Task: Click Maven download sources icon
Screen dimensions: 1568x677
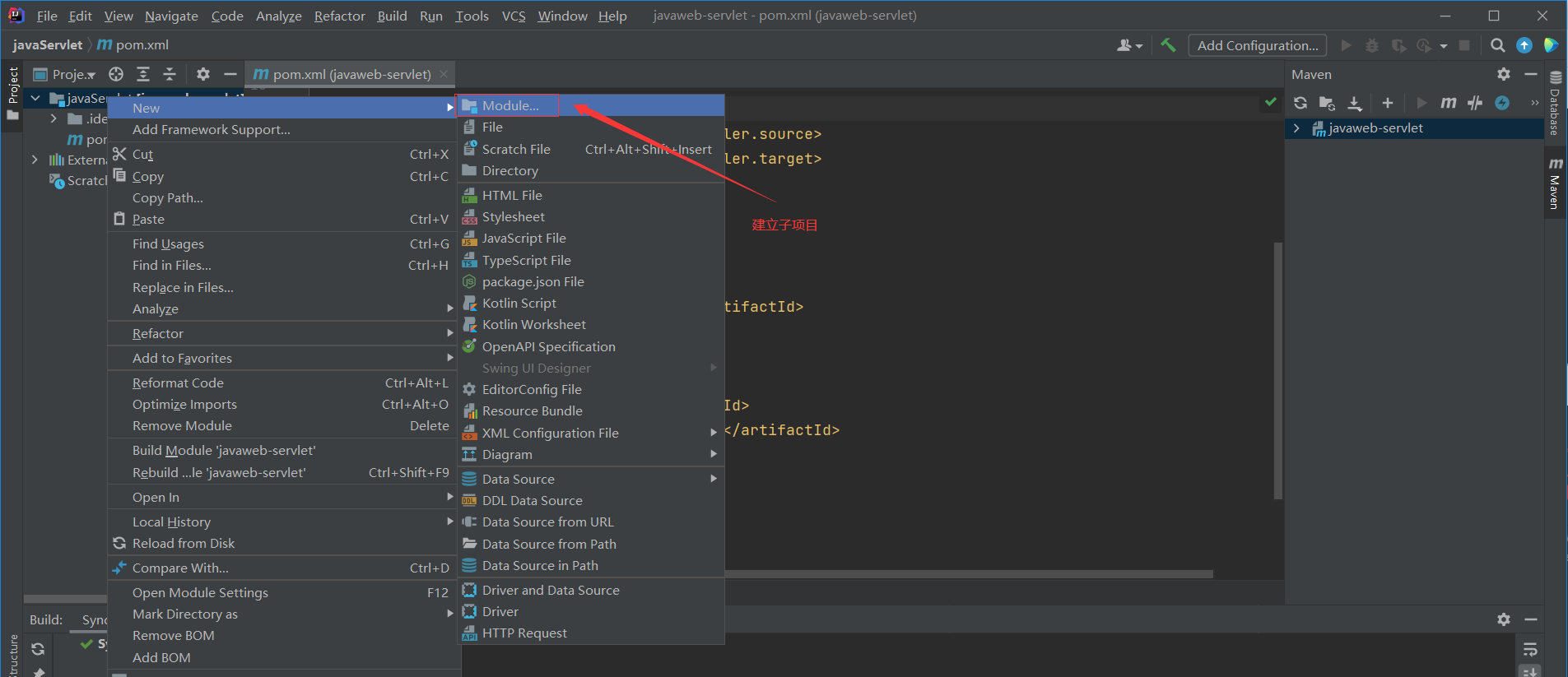Action: click(x=1354, y=103)
